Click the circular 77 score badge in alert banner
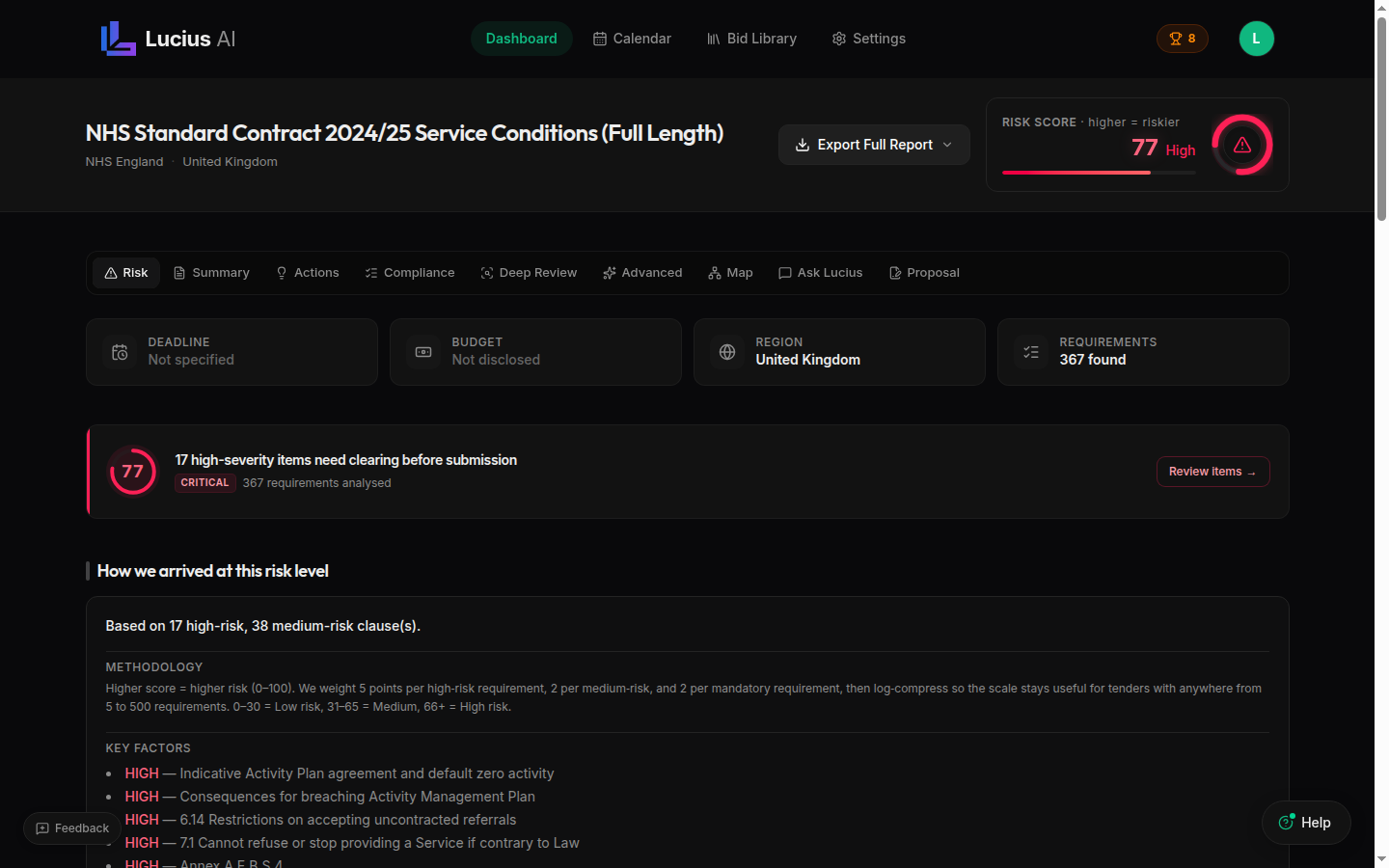This screenshot has width=1389, height=868. (x=132, y=471)
